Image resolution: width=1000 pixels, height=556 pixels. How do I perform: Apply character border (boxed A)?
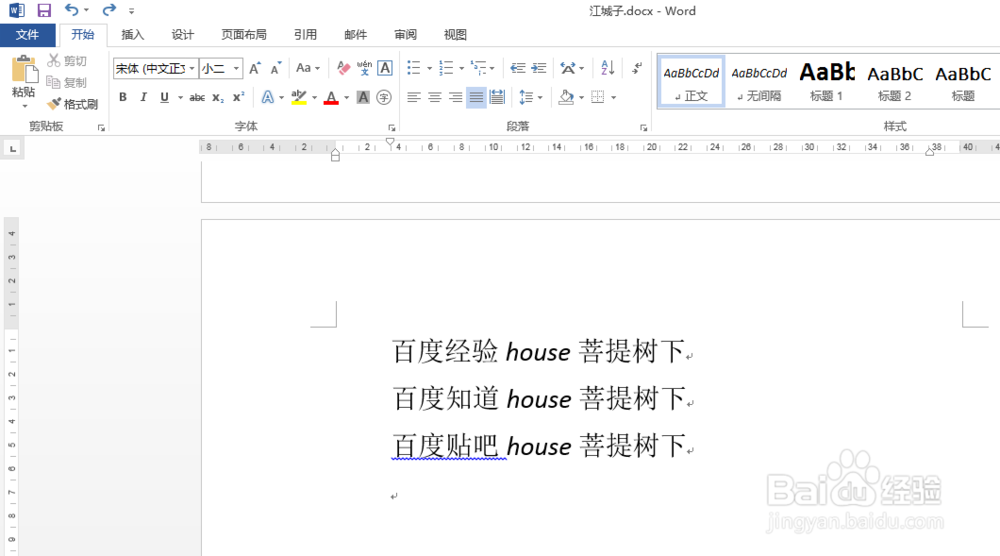point(385,68)
